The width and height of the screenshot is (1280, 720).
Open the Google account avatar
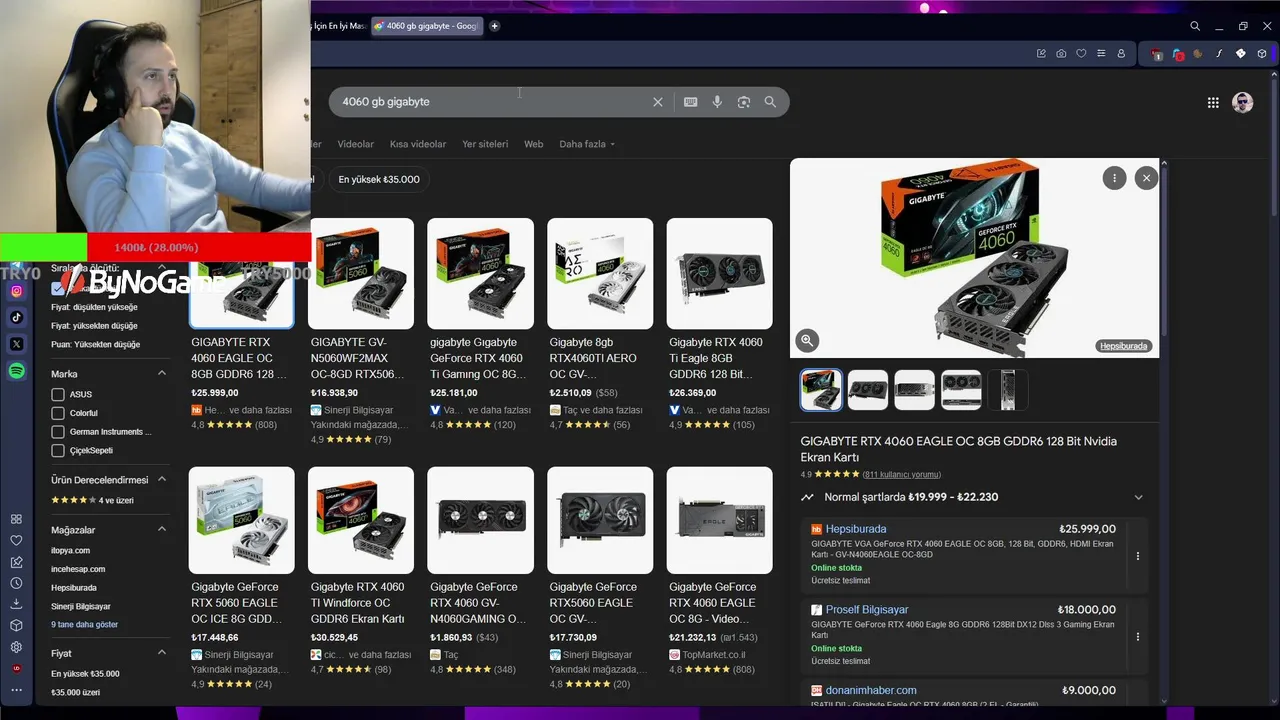click(1243, 102)
